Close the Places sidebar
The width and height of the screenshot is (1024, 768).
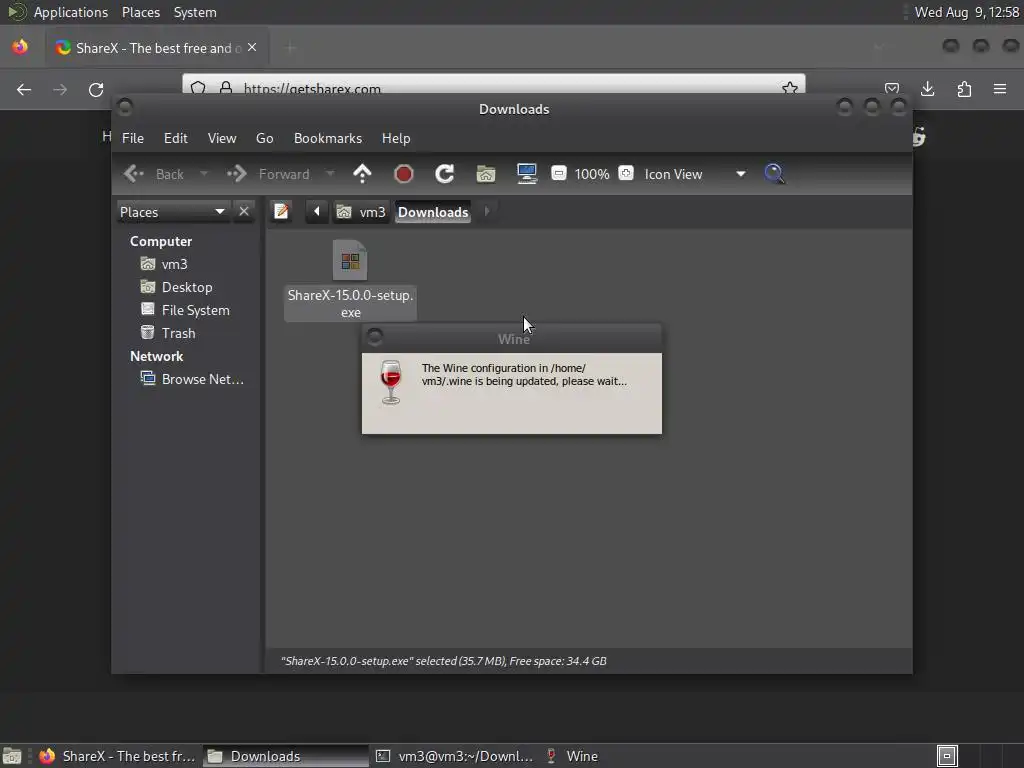pyautogui.click(x=244, y=212)
